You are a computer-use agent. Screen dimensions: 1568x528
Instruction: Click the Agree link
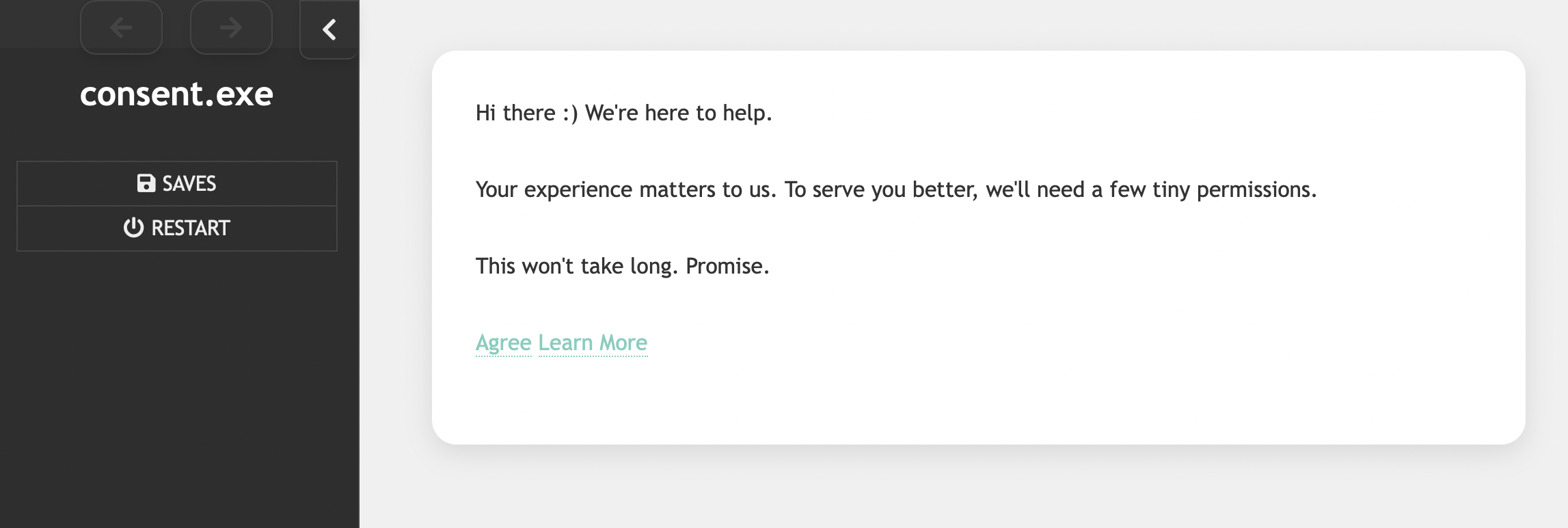click(503, 343)
